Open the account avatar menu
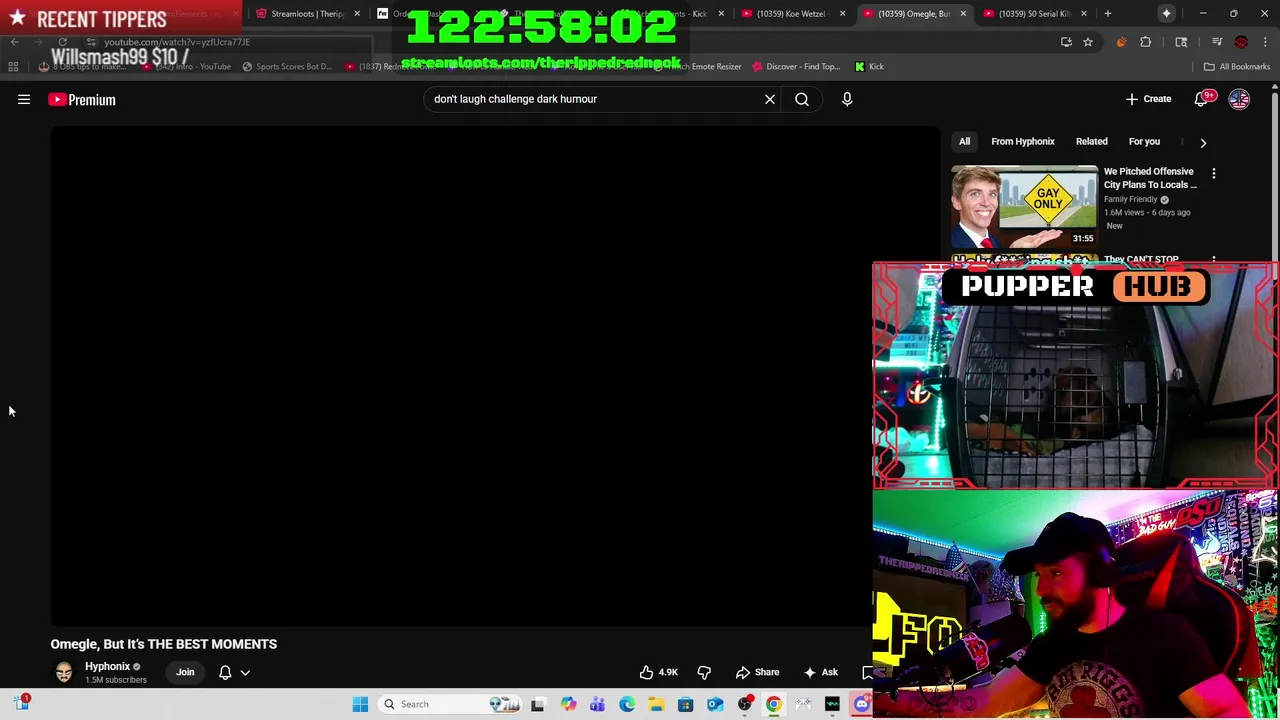Viewport: 1280px width, 720px height. [1239, 99]
